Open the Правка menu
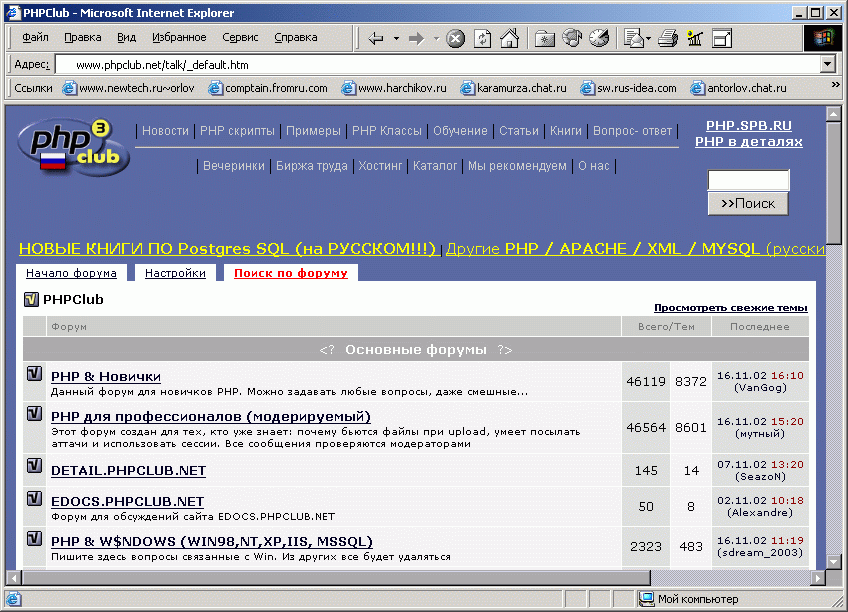 pyautogui.click(x=83, y=37)
